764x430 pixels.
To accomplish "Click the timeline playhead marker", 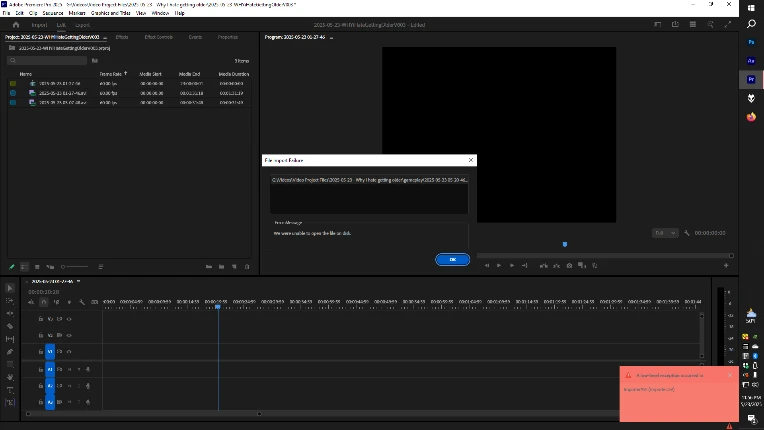I will point(218,307).
